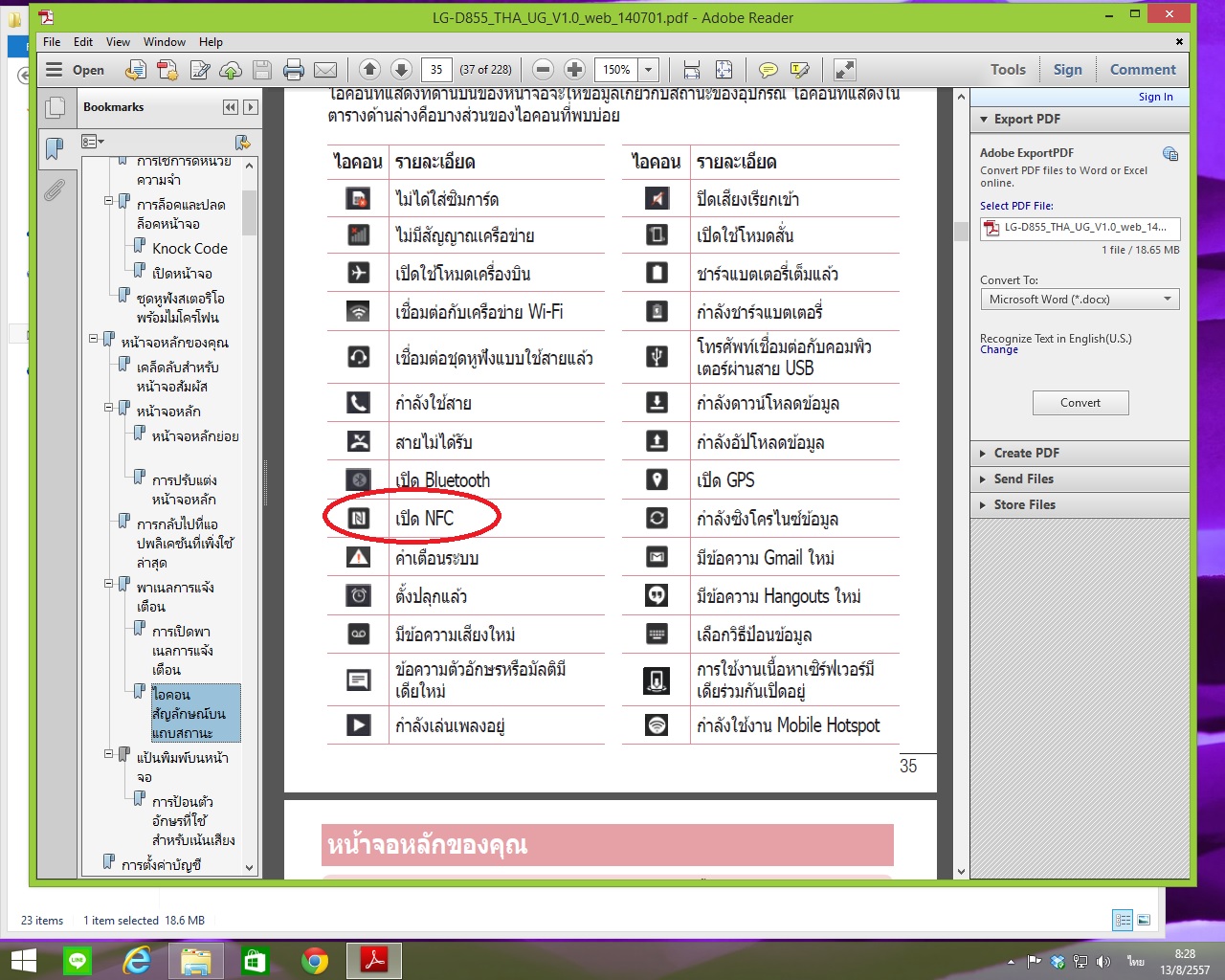This screenshot has height=980, width=1225.
Task: Select the การตั้งค่าบัญชี bookmark
Action: [x=161, y=865]
